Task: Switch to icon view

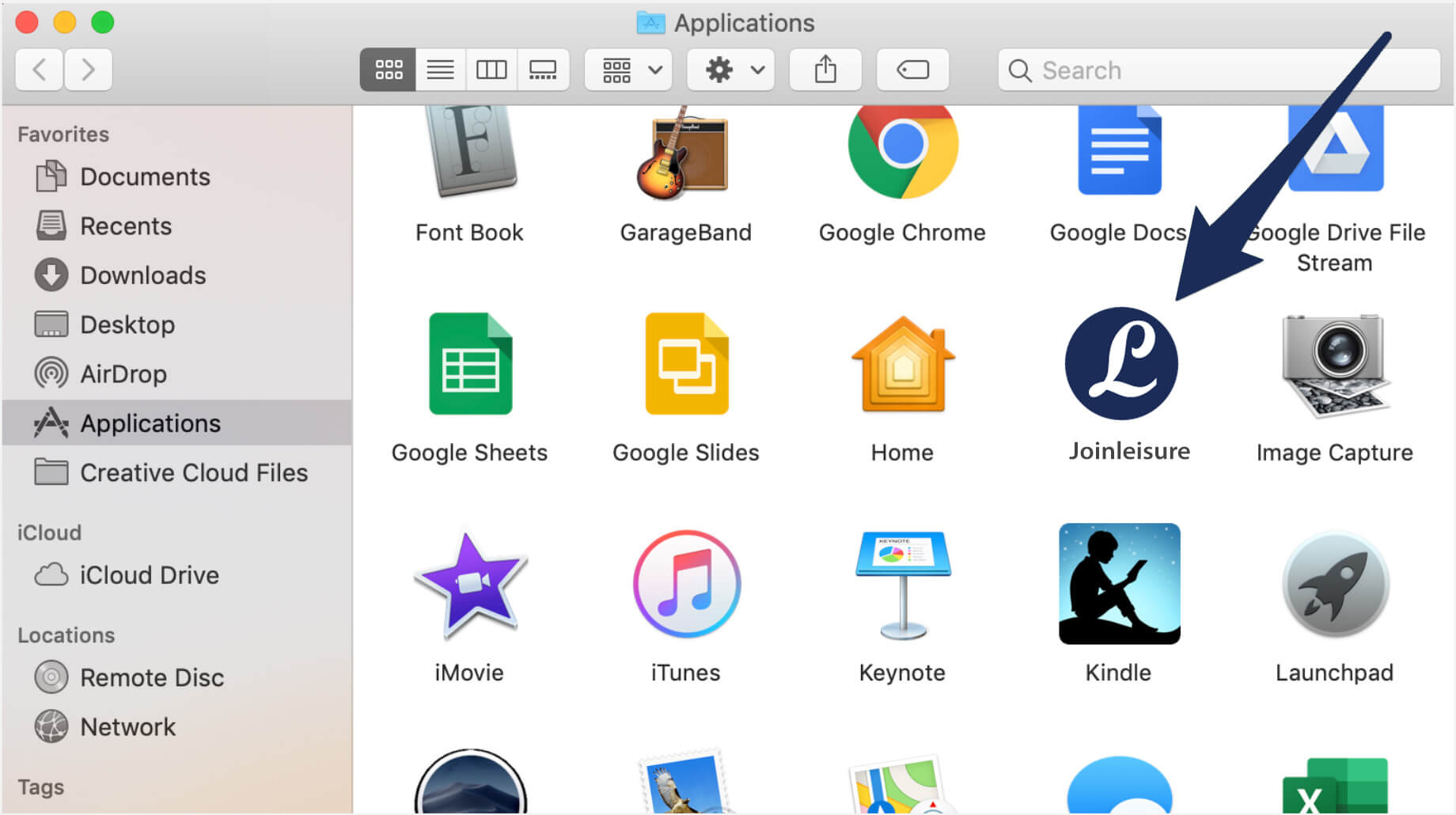Action: click(x=388, y=70)
